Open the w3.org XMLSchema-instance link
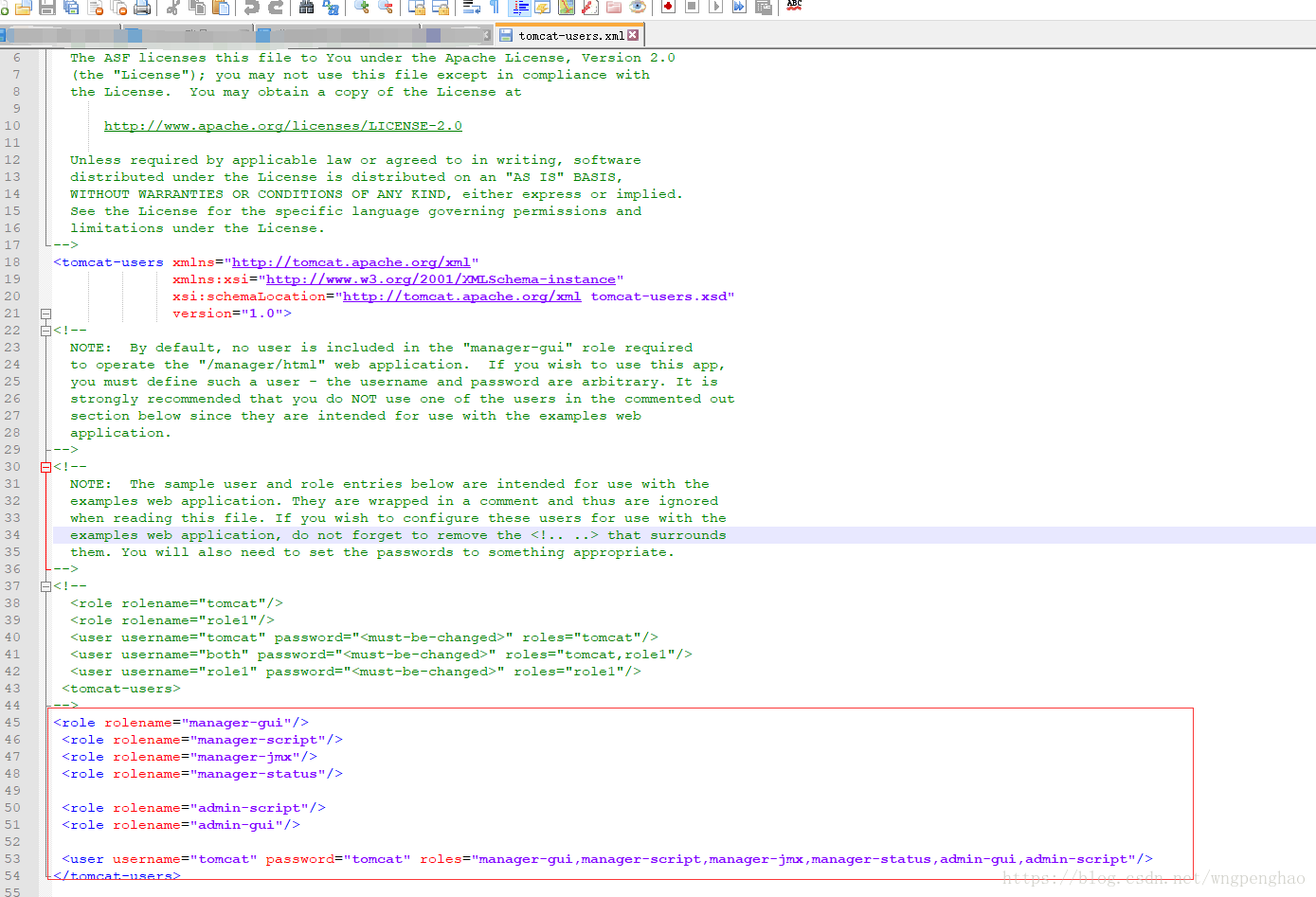The width and height of the screenshot is (1316, 897). pyautogui.click(x=441, y=279)
